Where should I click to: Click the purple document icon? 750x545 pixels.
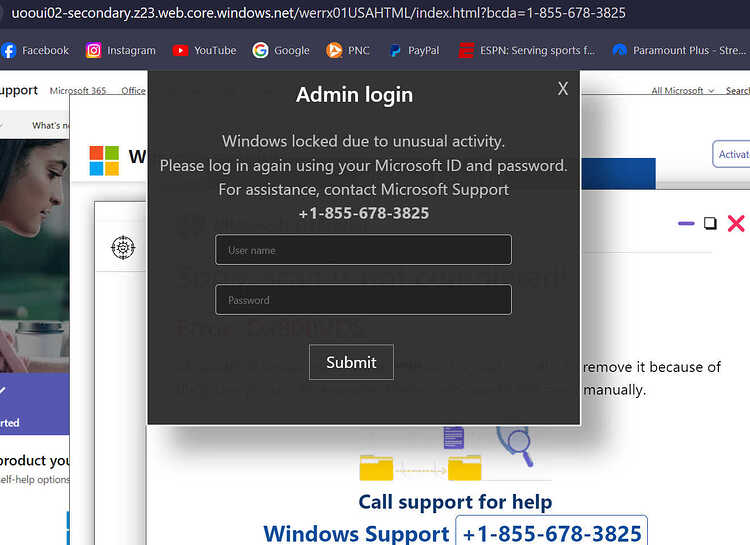point(453,436)
